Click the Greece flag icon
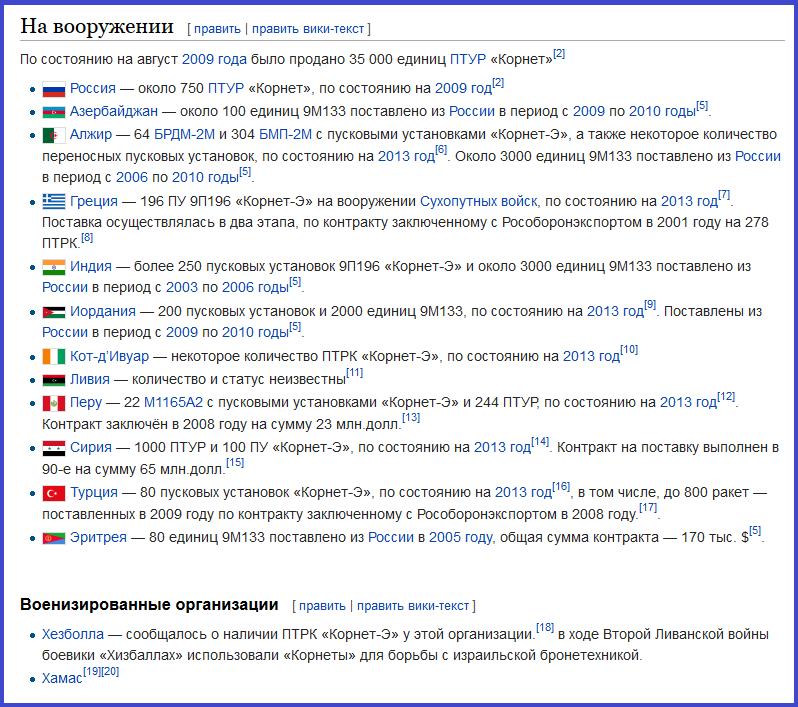This screenshot has height=707, width=798. [x=53, y=202]
